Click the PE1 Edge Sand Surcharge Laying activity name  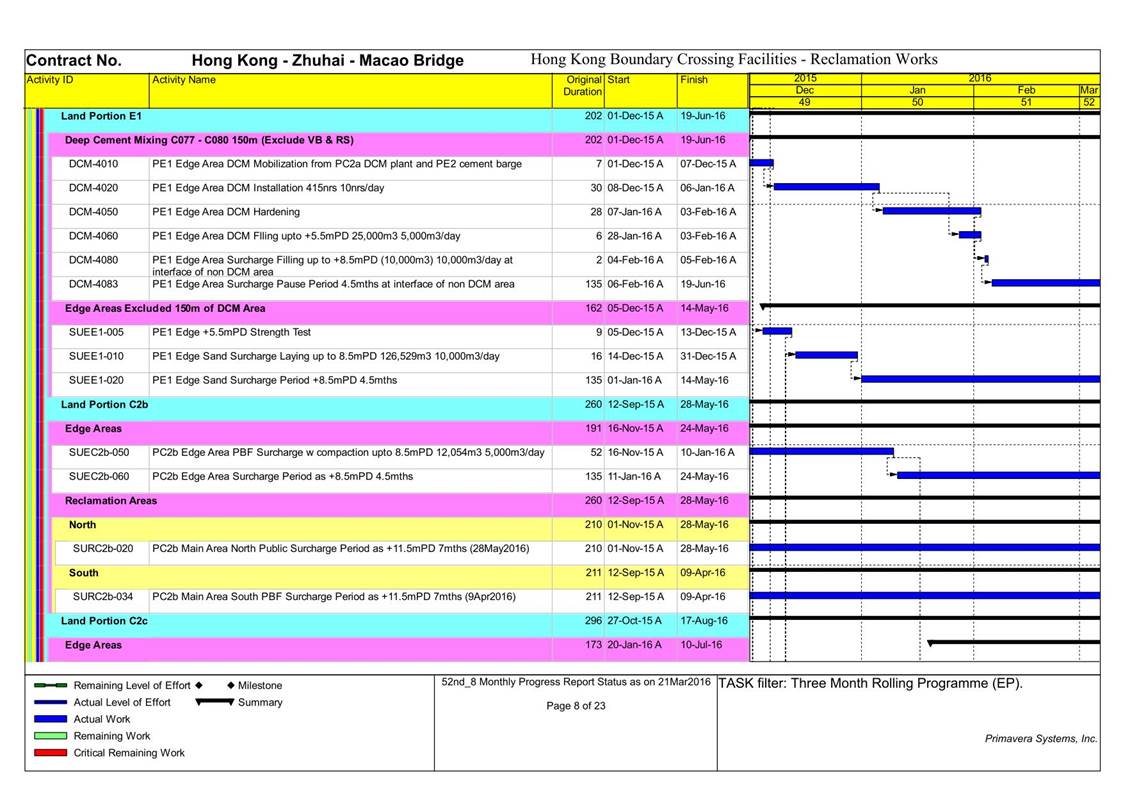326,357
